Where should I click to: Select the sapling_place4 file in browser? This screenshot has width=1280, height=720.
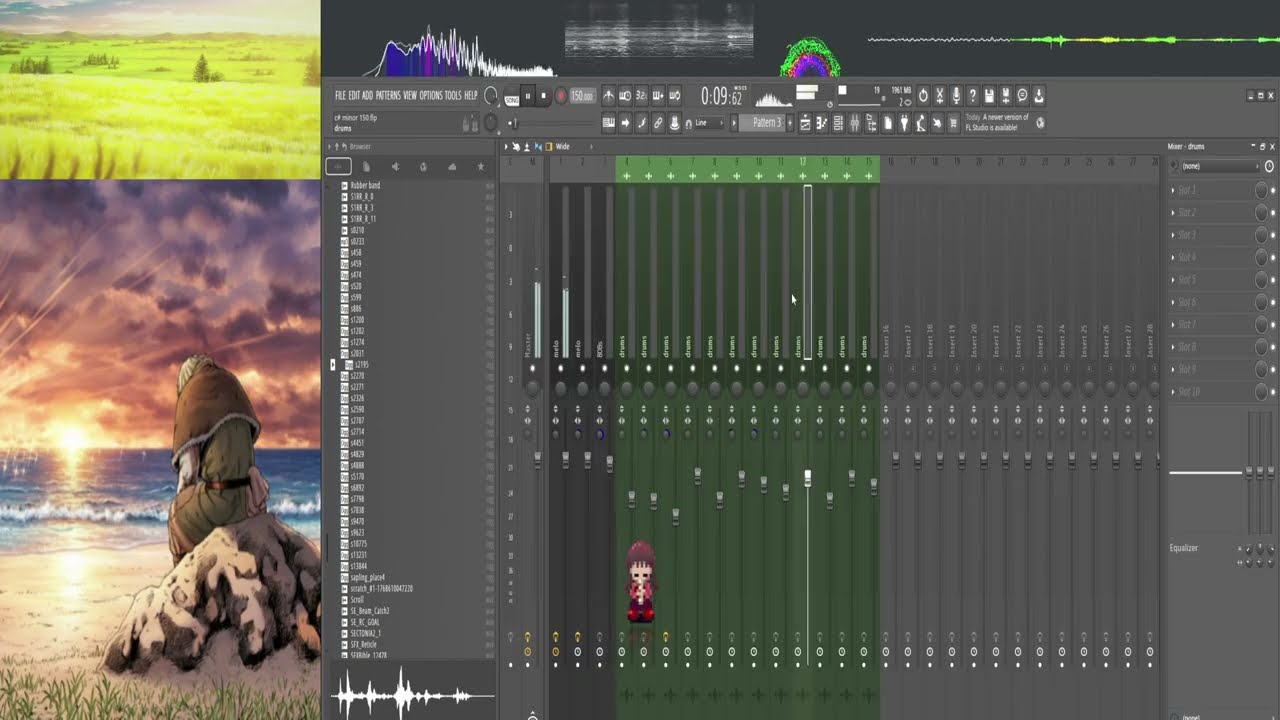pos(367,577)
